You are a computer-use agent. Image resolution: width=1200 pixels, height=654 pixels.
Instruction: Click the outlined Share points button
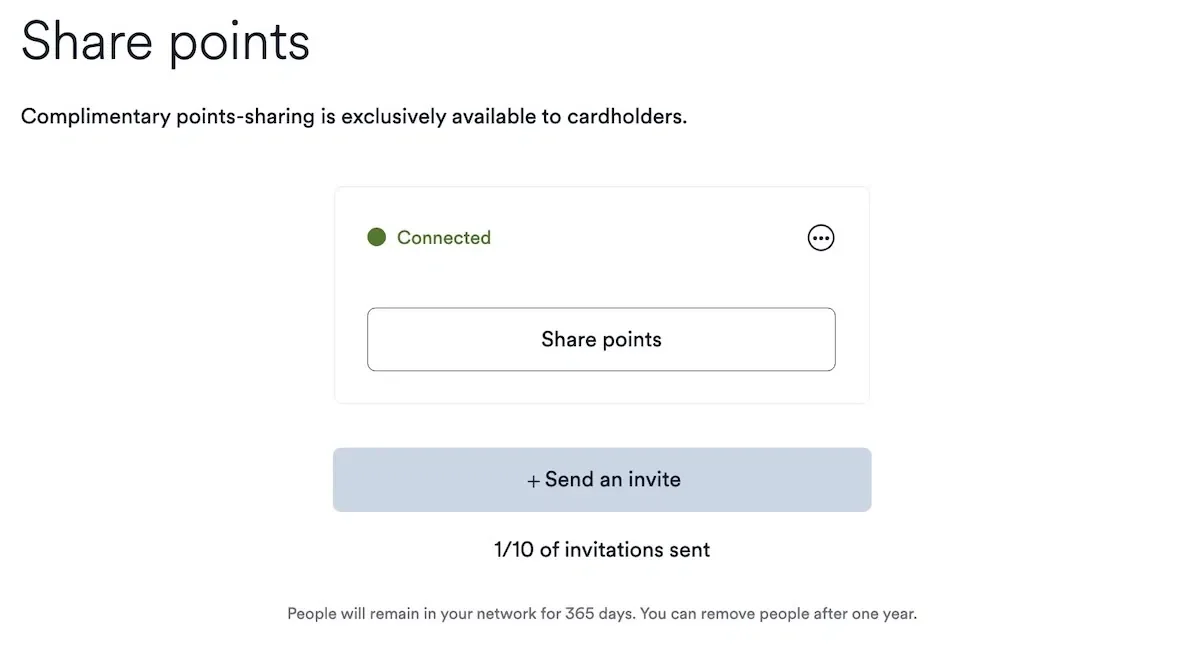pyautogui.click(x=601, y=340)
